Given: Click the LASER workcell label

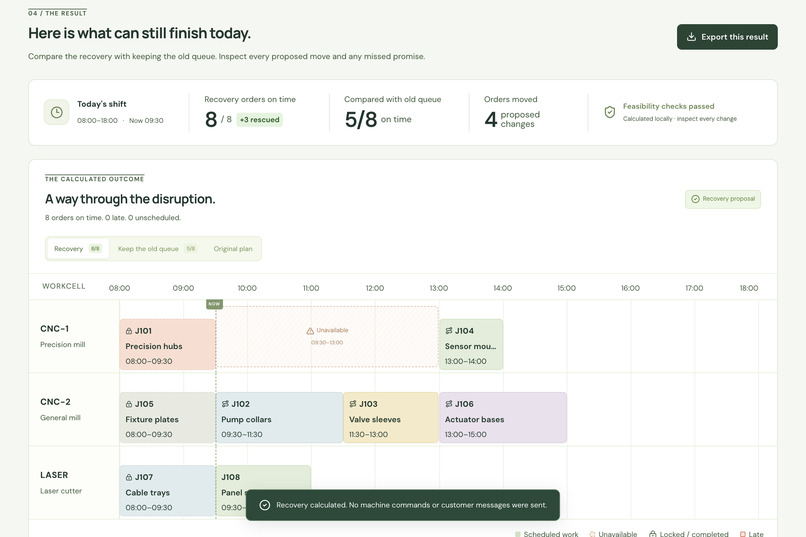Looking at the screenshot, I should 54,475.
